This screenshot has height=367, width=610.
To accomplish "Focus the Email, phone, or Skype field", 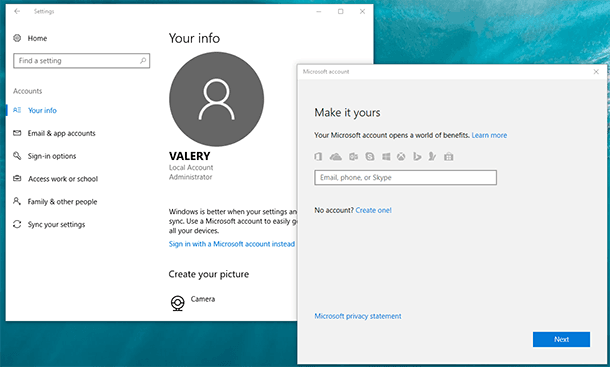I will point(405,177).
